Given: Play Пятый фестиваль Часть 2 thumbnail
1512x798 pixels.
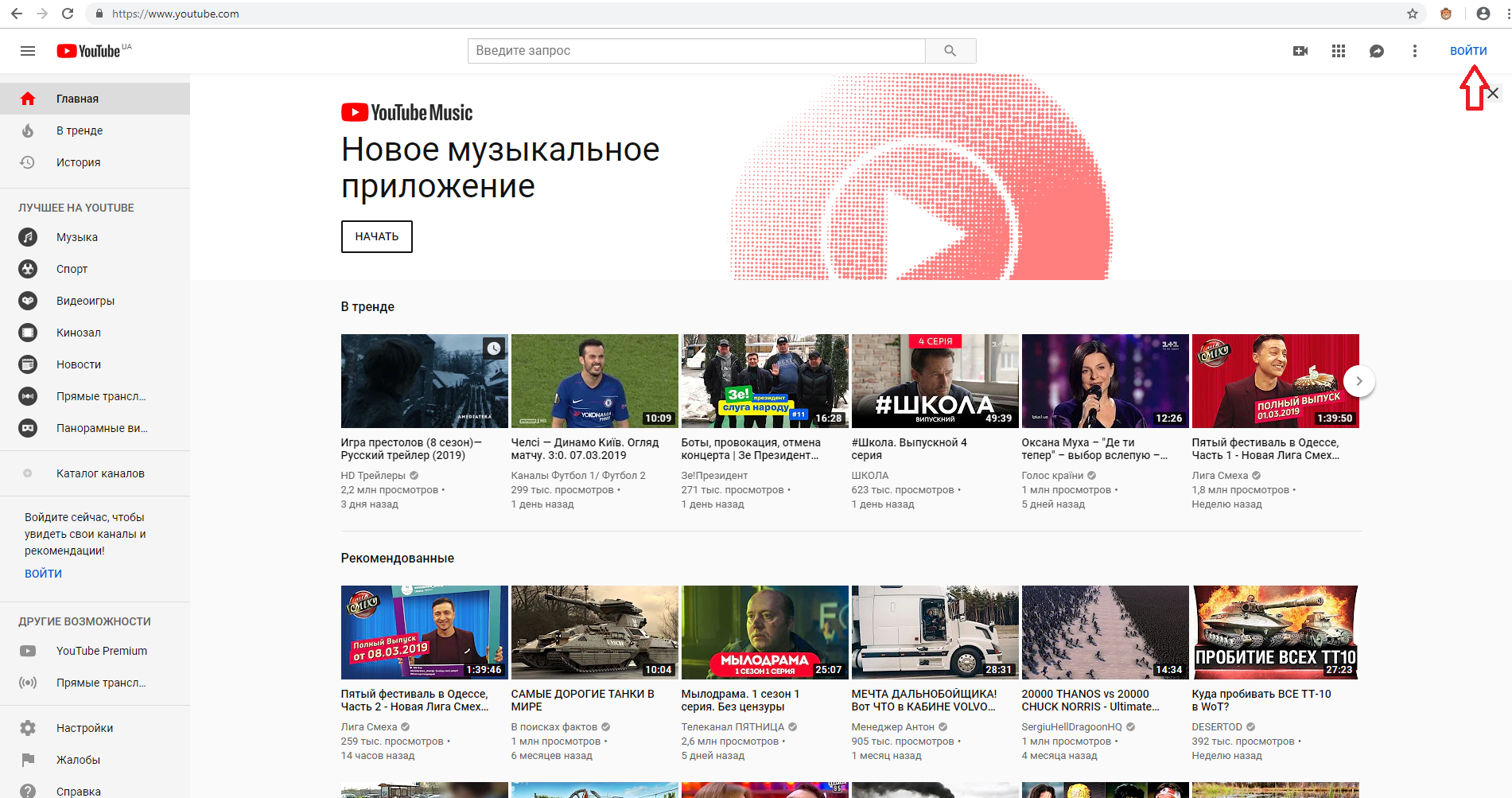Looking at the screenshot, I should click(425, 633).
